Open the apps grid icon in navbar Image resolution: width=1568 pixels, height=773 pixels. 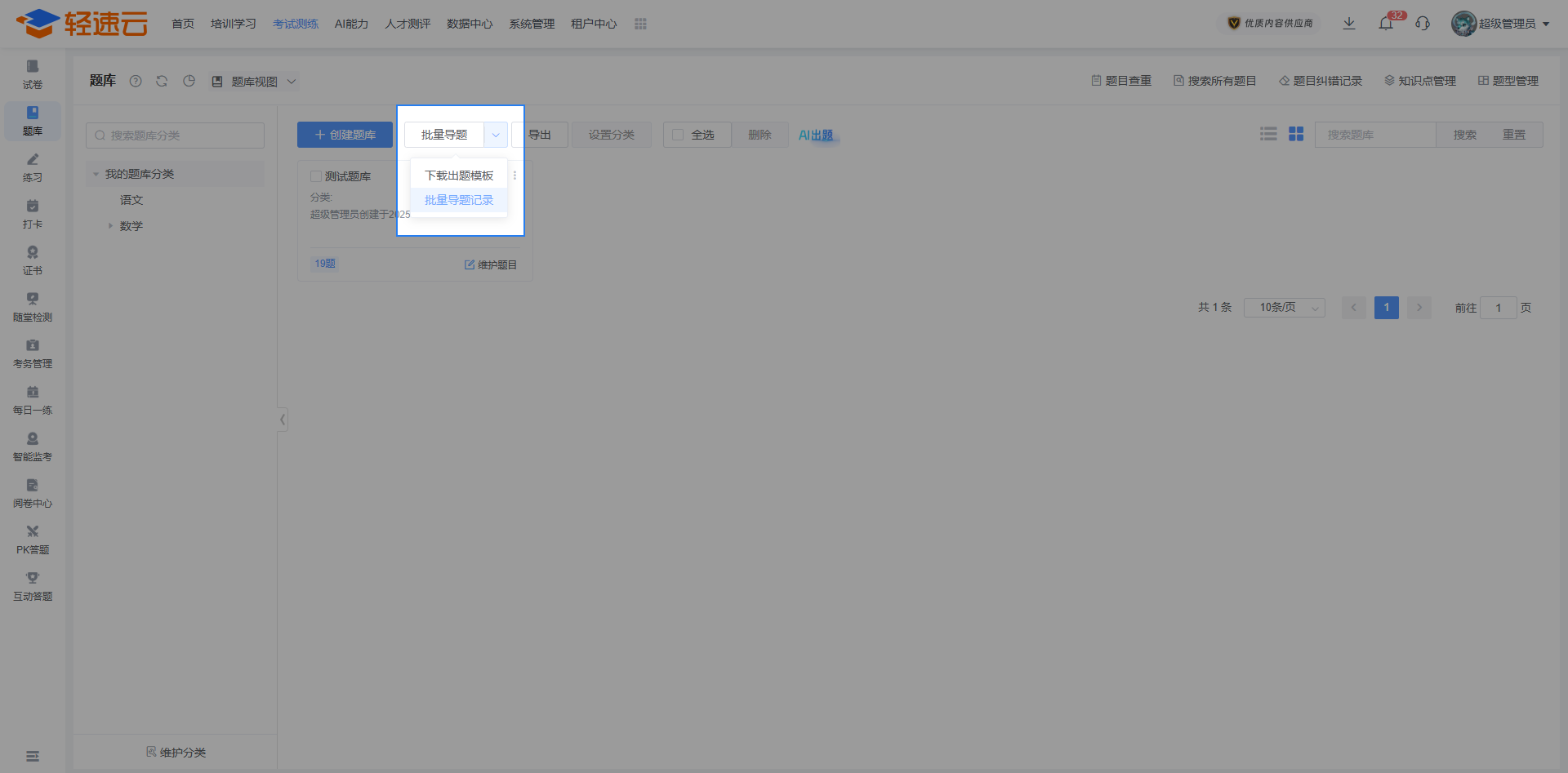(x=640, y=24)
